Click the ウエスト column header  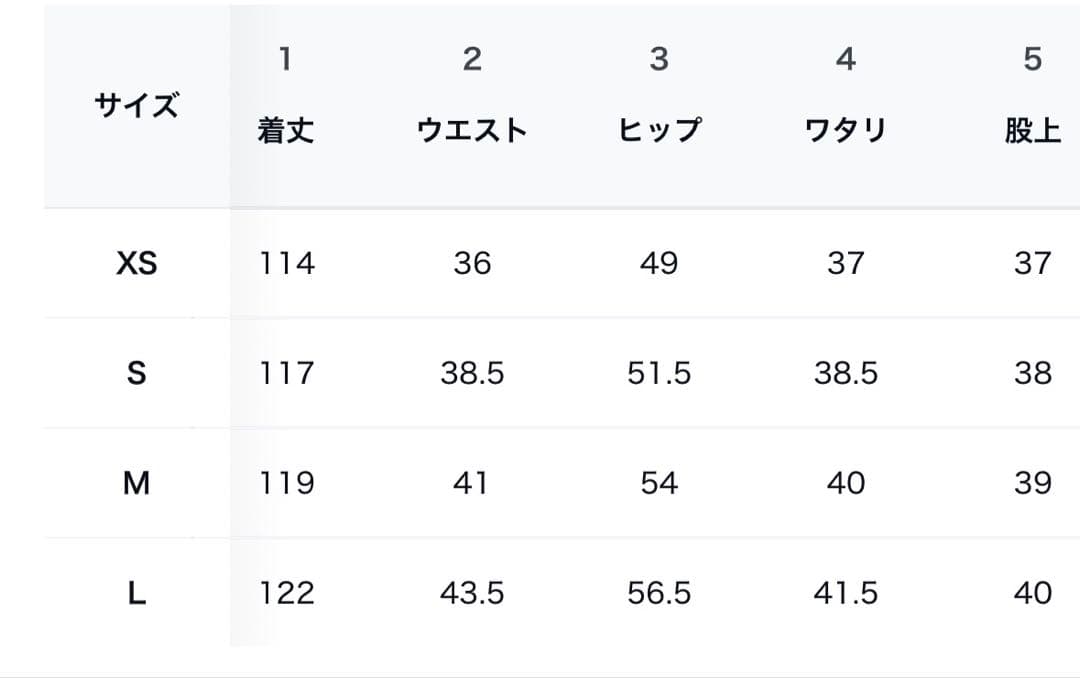472,131
